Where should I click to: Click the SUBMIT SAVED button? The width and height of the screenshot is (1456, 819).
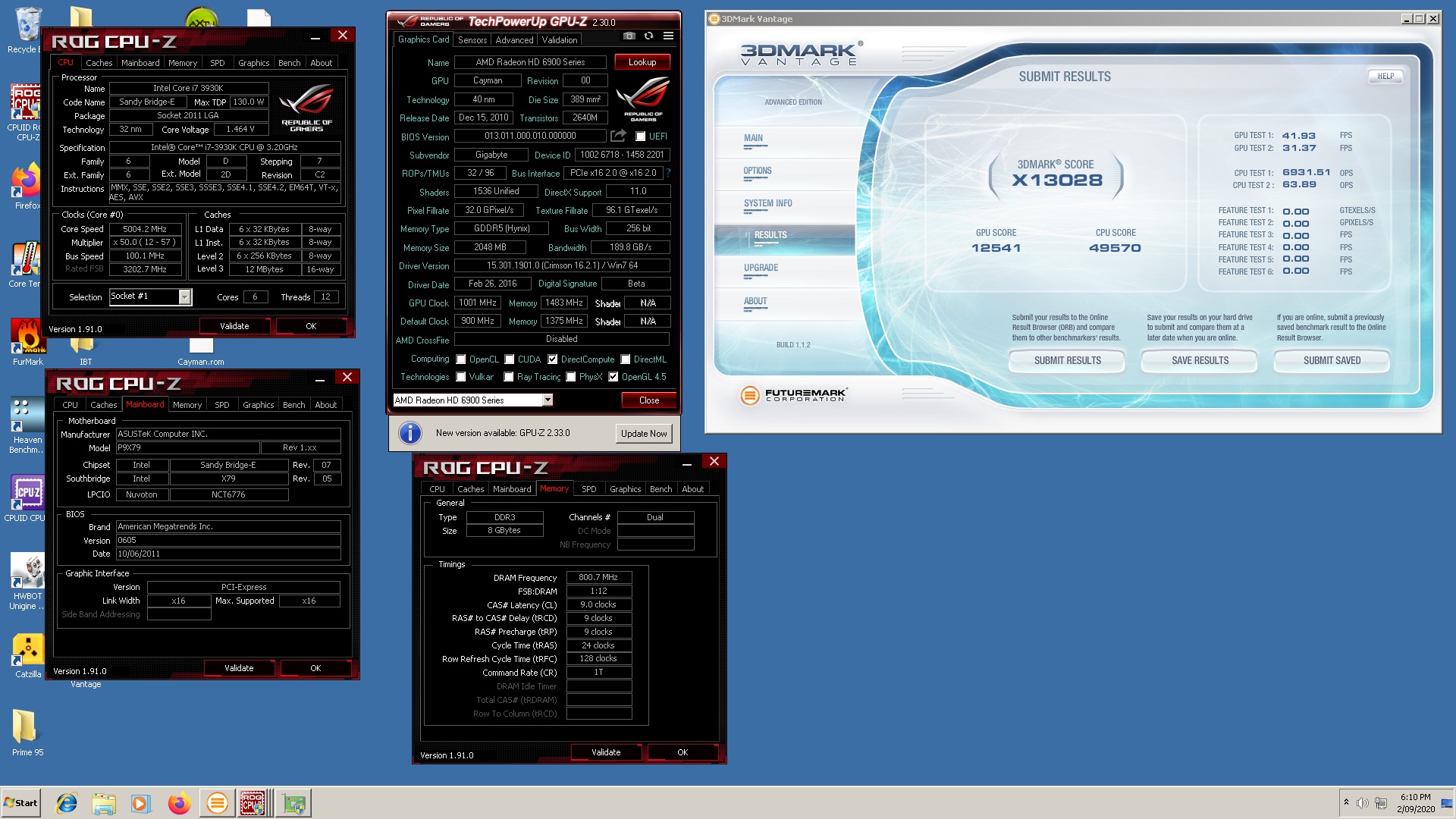click(x=1332, y=361)
